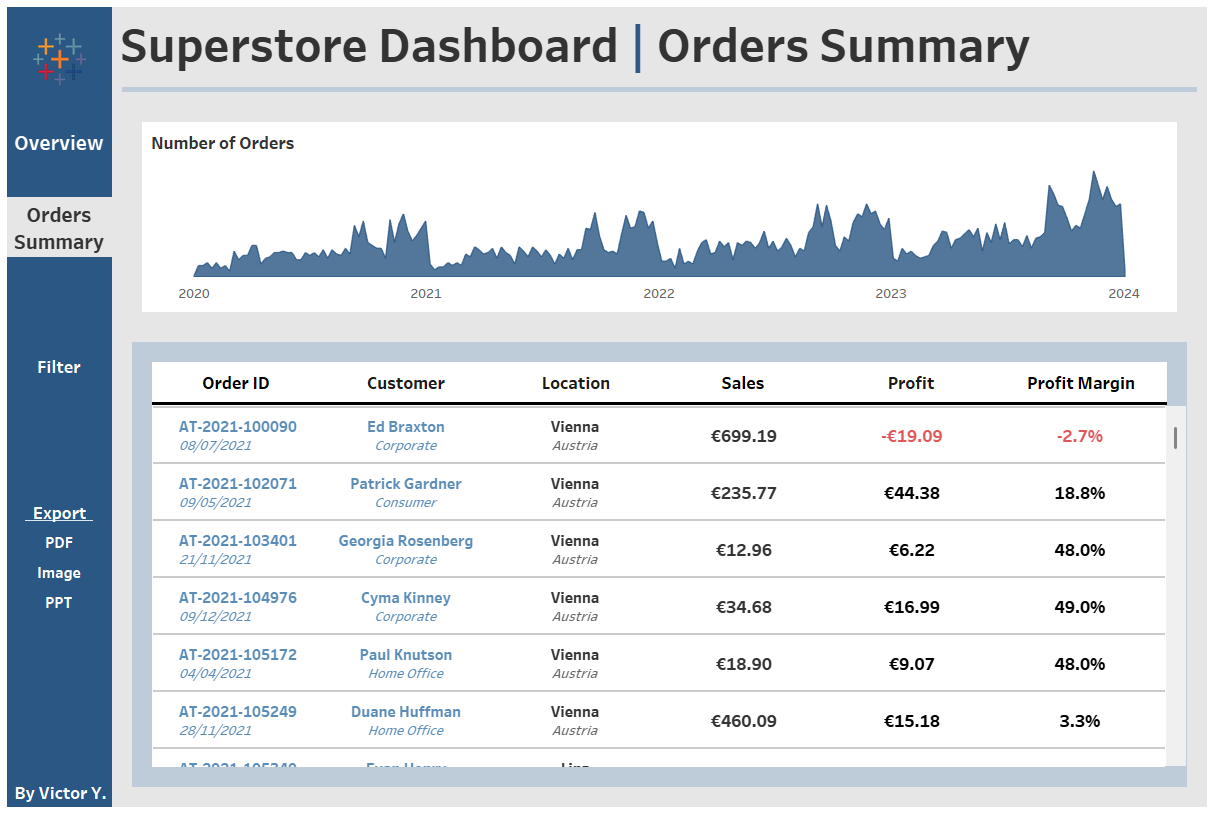Open order AT-2021-102071
Image resolution: width=1216 pixels, height=814 pixels.
pyautogui.click(x=236, y=483)
